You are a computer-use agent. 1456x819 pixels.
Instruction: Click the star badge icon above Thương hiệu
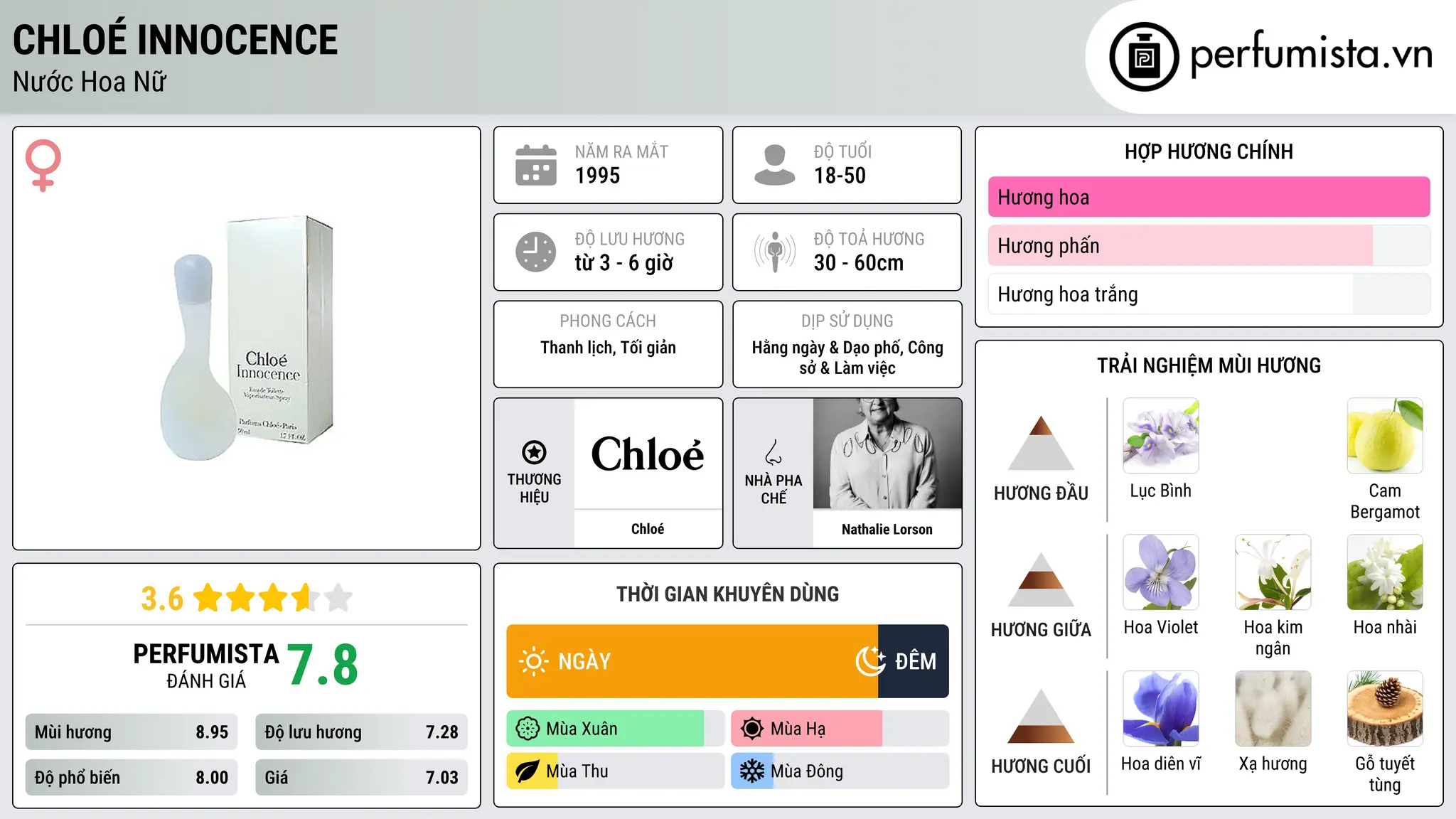534,451
